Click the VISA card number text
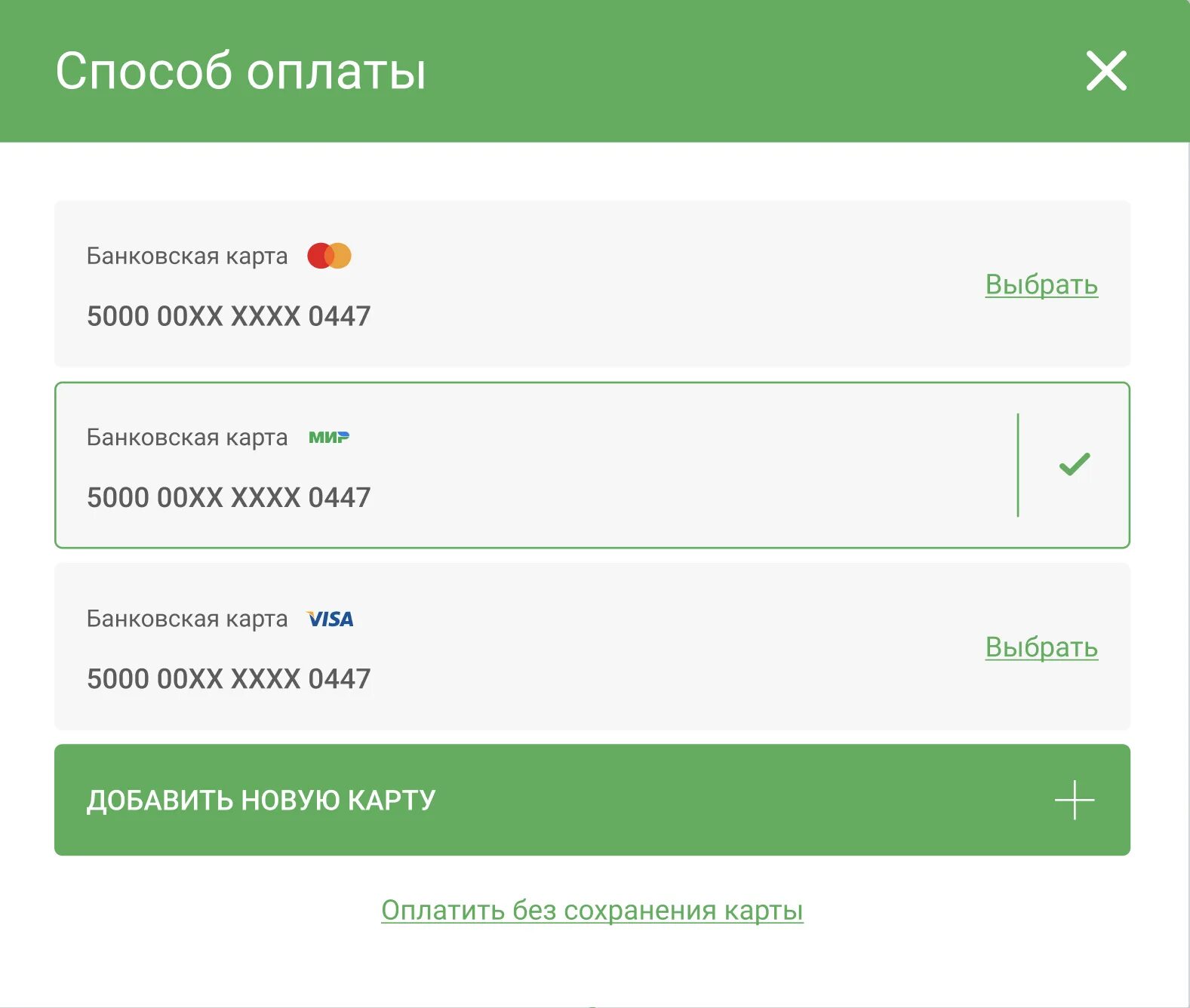The height and width of the screenshot is (1008, 1190). tap(229, 679)
